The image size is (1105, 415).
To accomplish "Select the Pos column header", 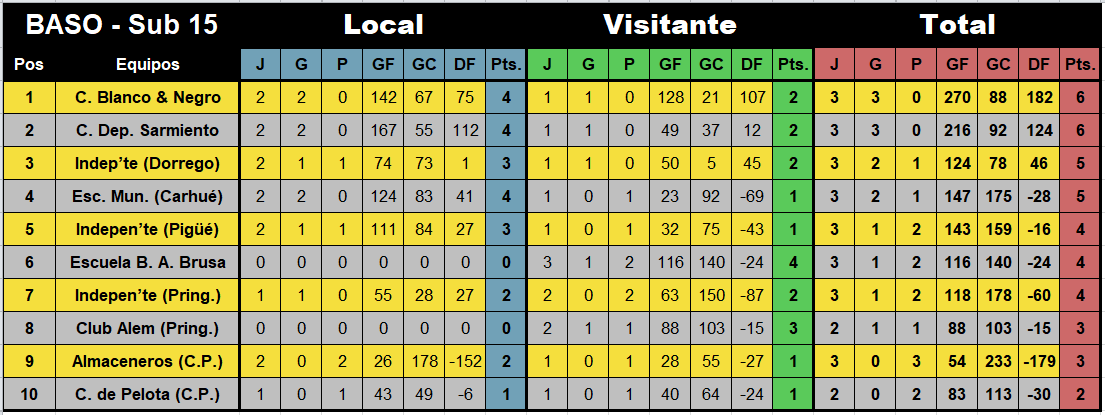I will coord(29,65).
